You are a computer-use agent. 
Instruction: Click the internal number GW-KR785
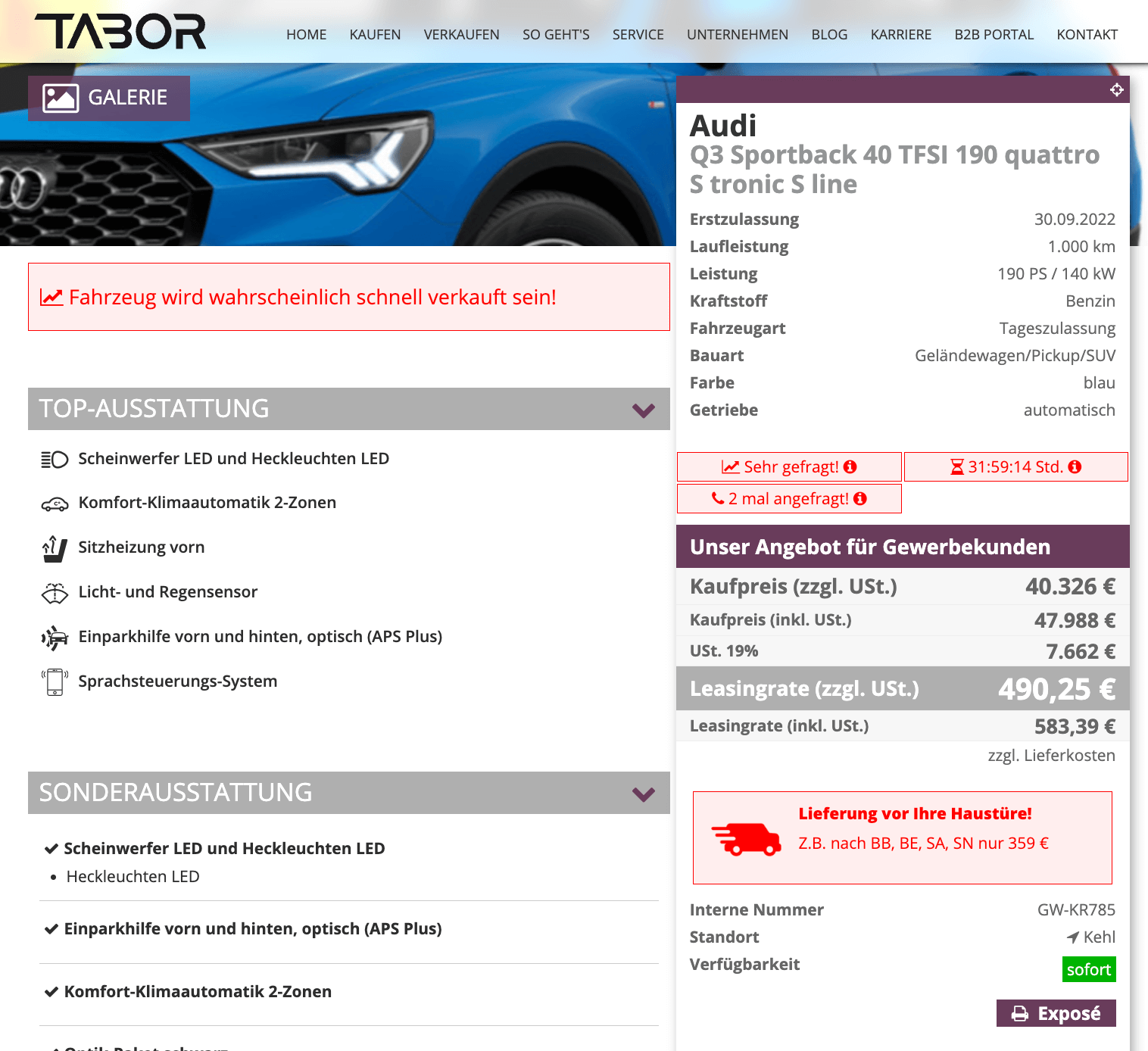point(1076,910)
